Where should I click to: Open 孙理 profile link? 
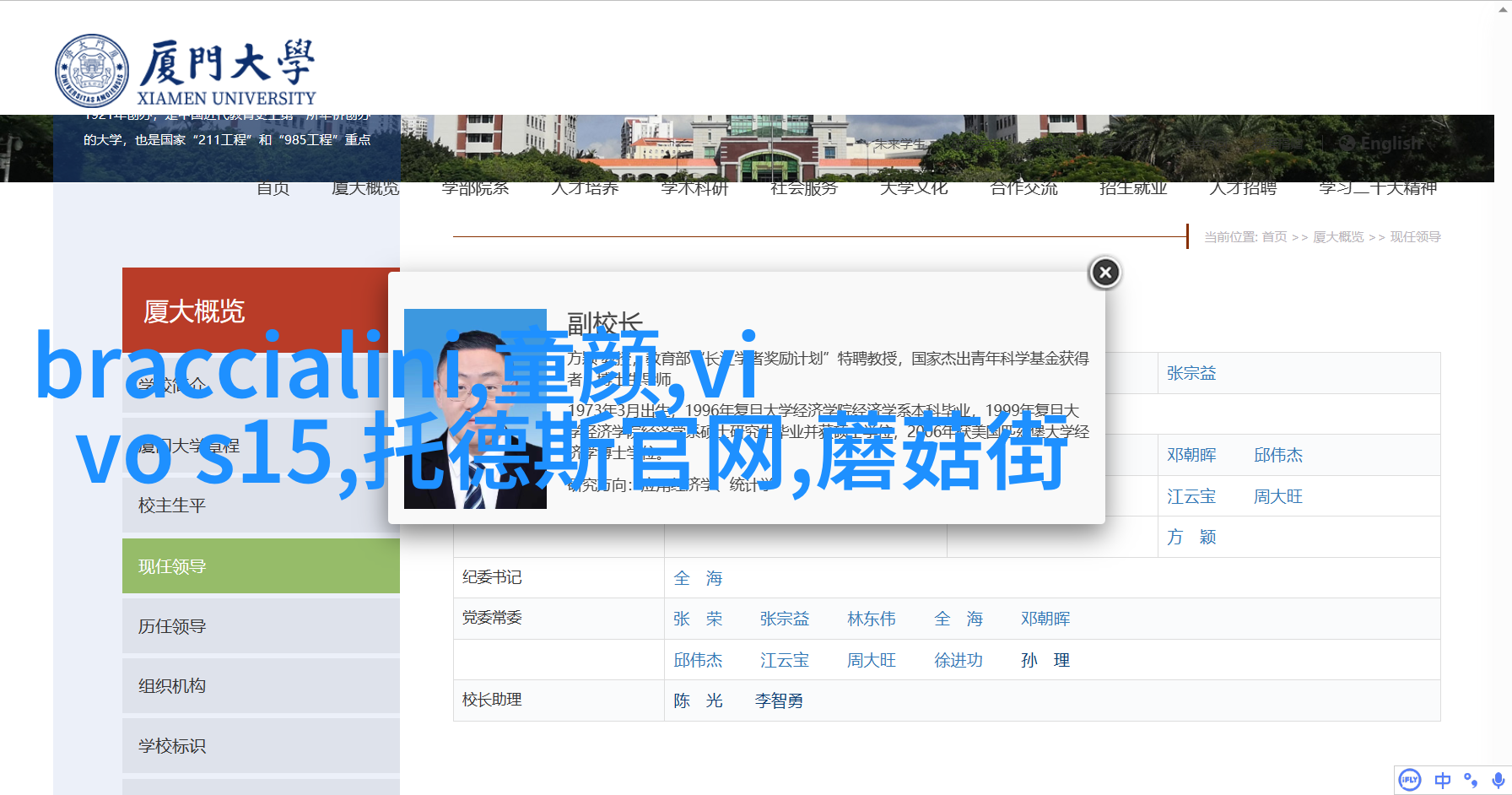(x=1045, y=660)
